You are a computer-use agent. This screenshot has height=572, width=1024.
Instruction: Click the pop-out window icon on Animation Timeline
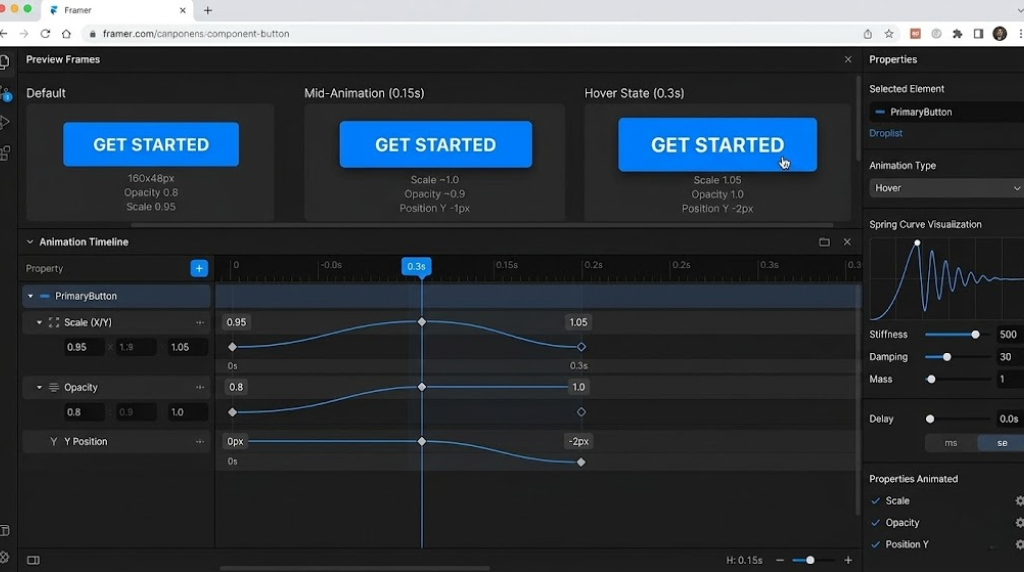pos(824,242)
